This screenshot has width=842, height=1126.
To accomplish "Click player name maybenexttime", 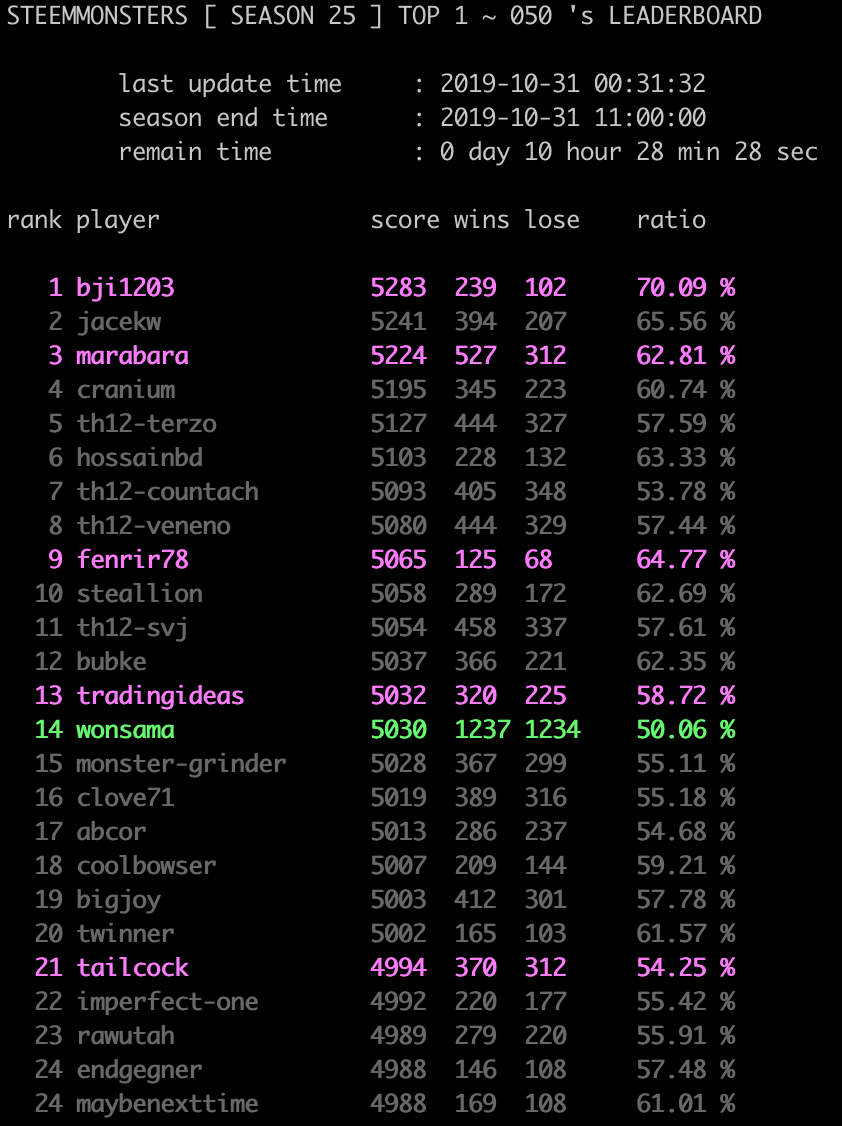I will pos(167,1104).
